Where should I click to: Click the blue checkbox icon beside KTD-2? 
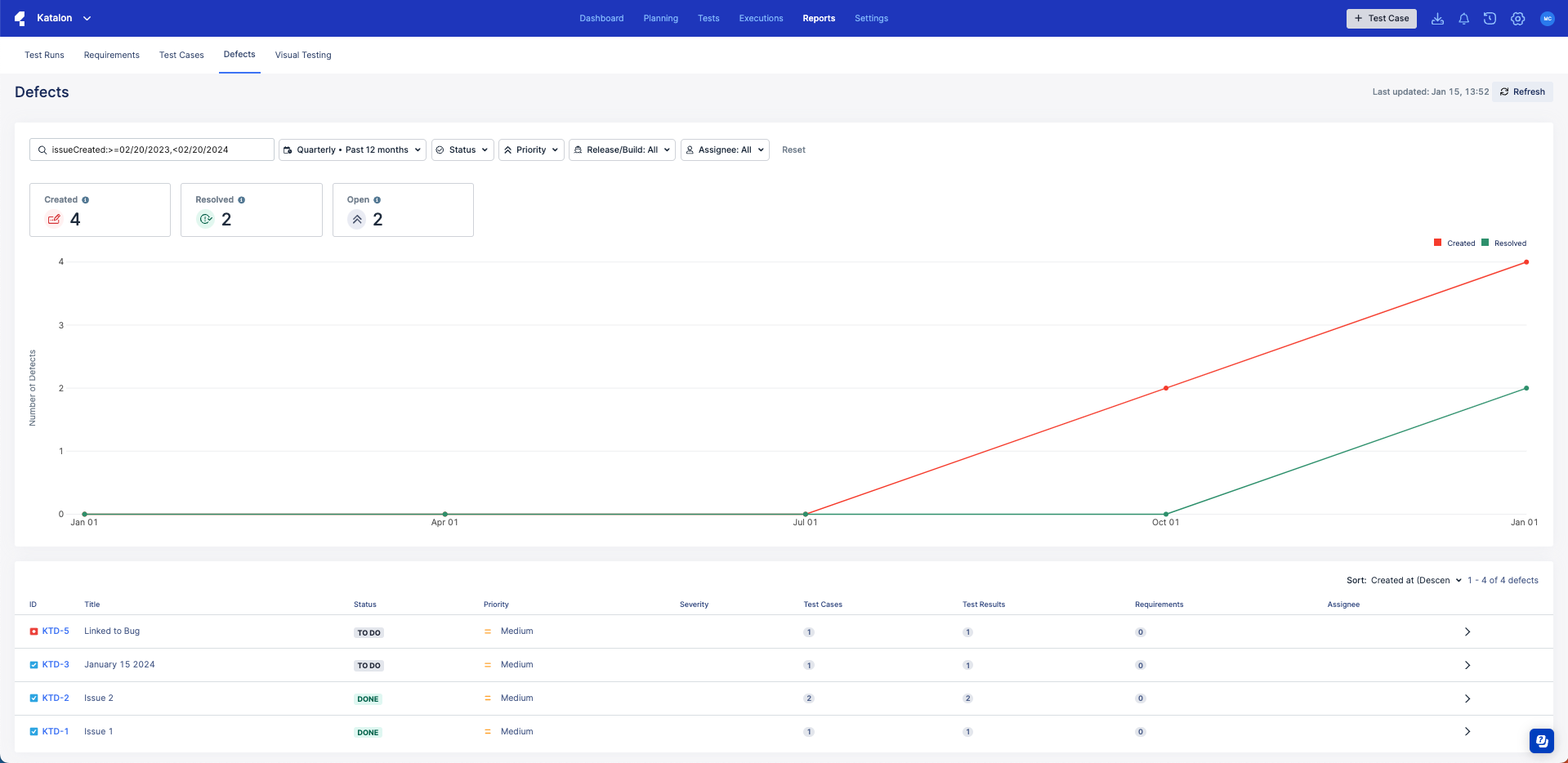point(33,698)
